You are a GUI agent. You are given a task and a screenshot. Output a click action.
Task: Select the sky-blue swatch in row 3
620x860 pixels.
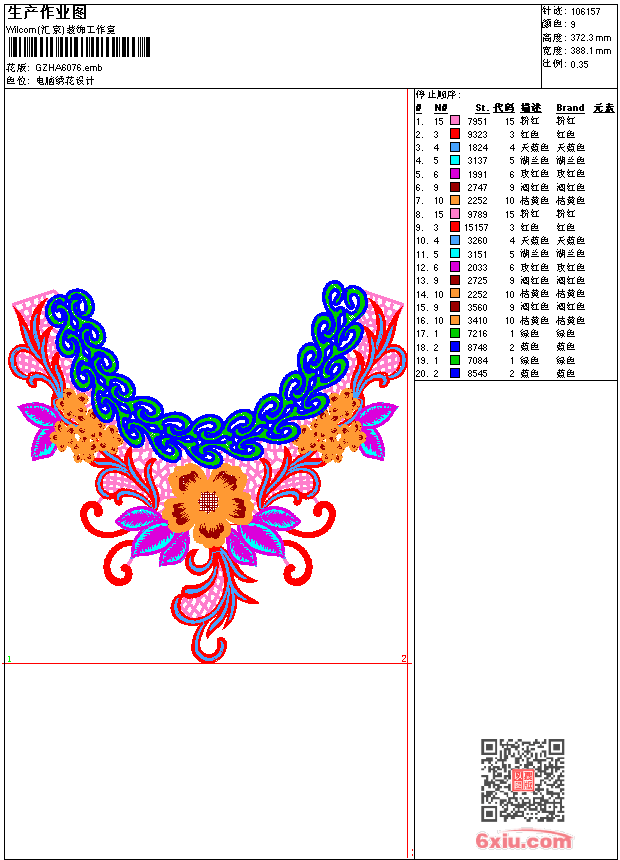(455, 147)
